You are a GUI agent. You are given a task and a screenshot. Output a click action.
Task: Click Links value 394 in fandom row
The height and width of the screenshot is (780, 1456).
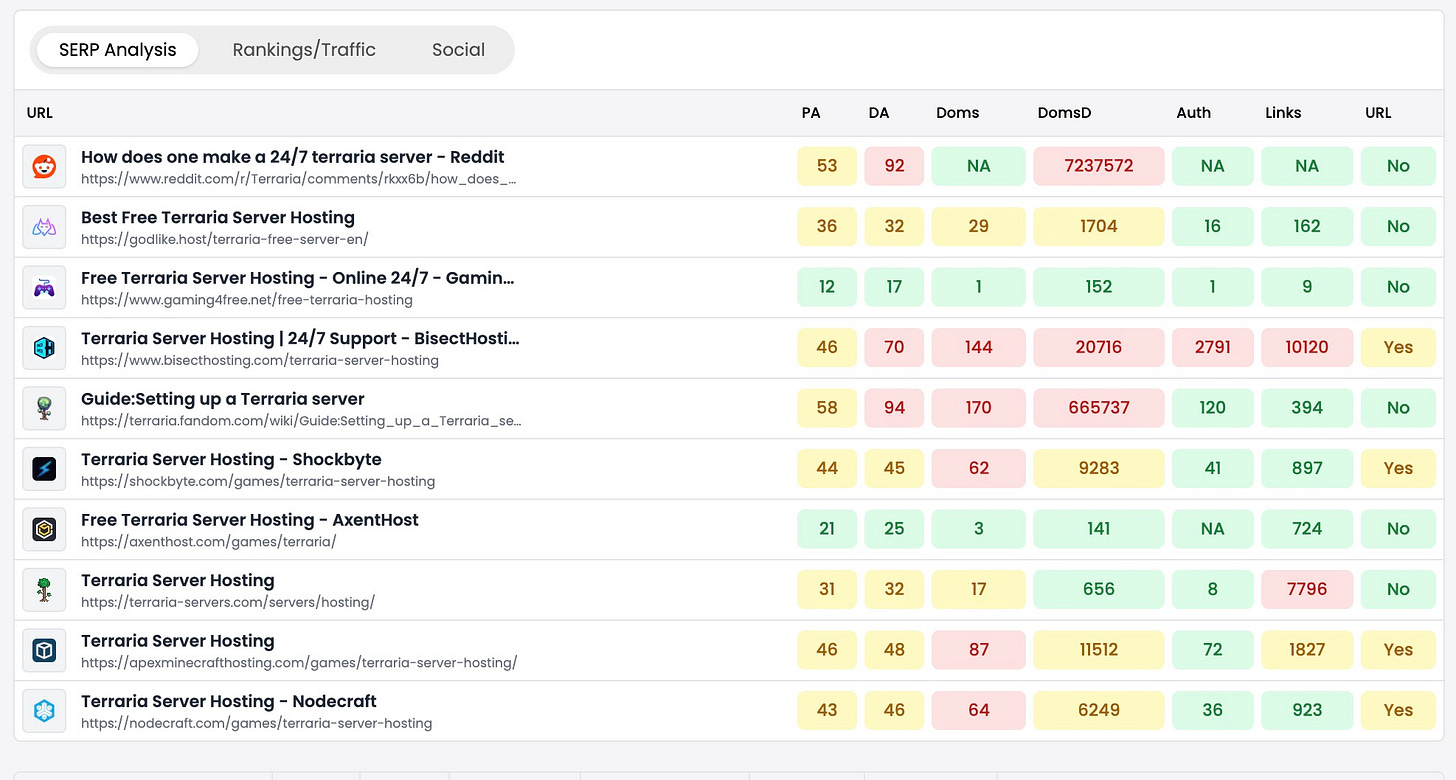coord(1307,408)
